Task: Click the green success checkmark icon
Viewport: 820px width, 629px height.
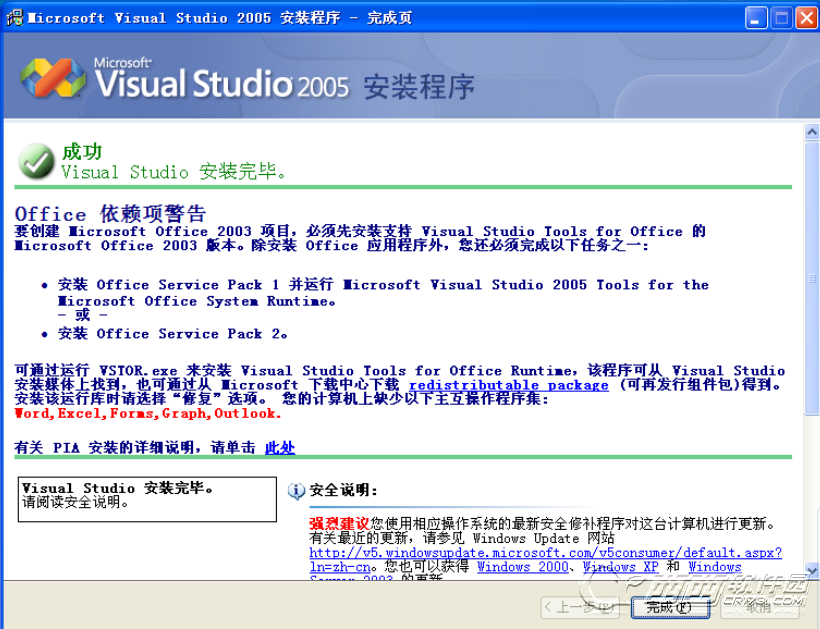Action: 36,161
